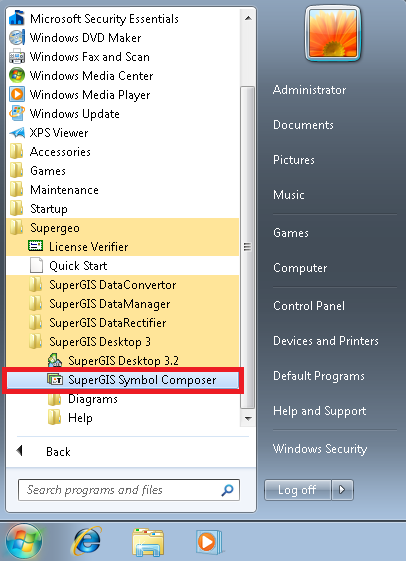Expand the SuperGIS DataConvertor folder

123,285
